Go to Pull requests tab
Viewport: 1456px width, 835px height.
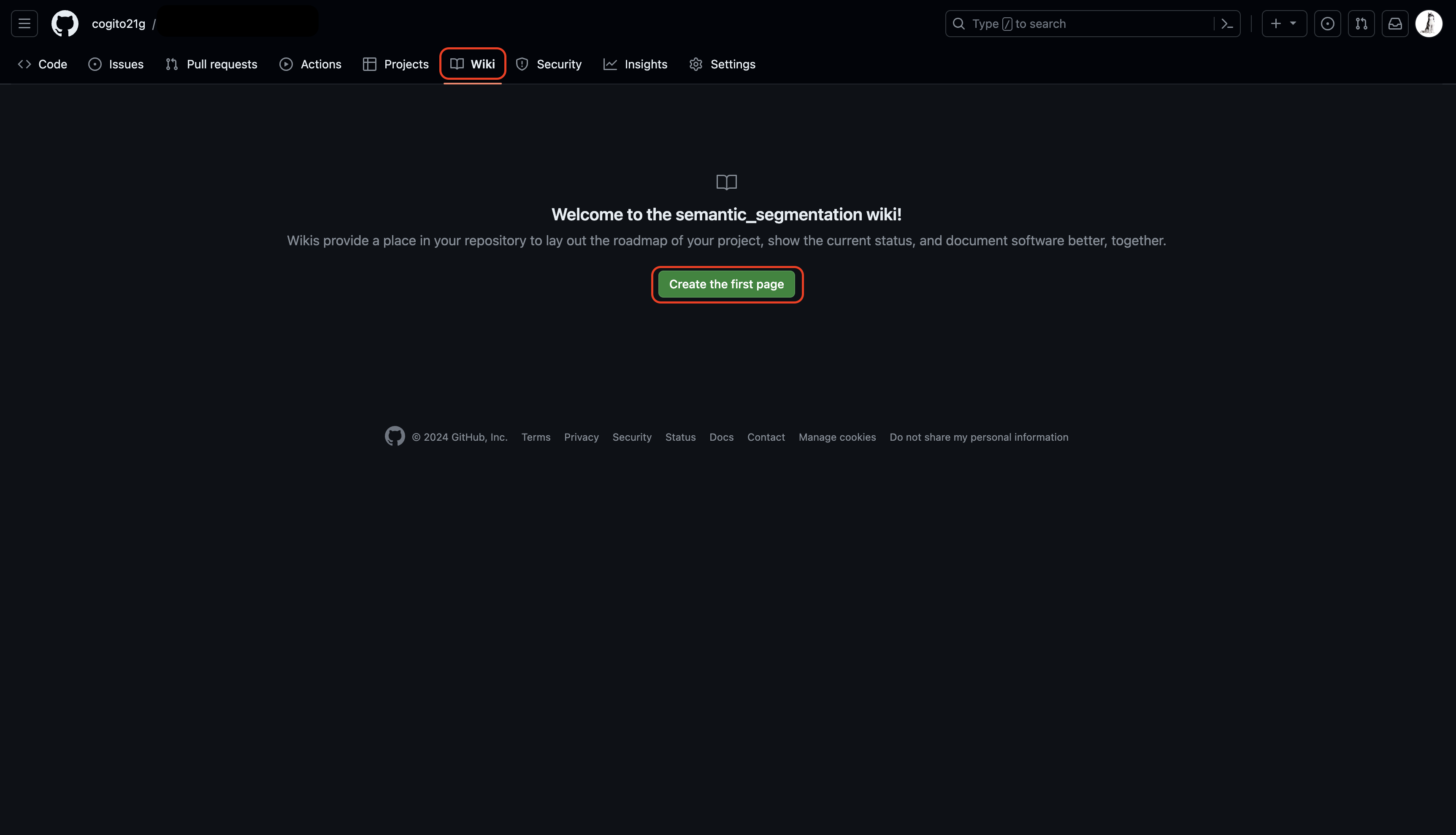pos(211,64)
